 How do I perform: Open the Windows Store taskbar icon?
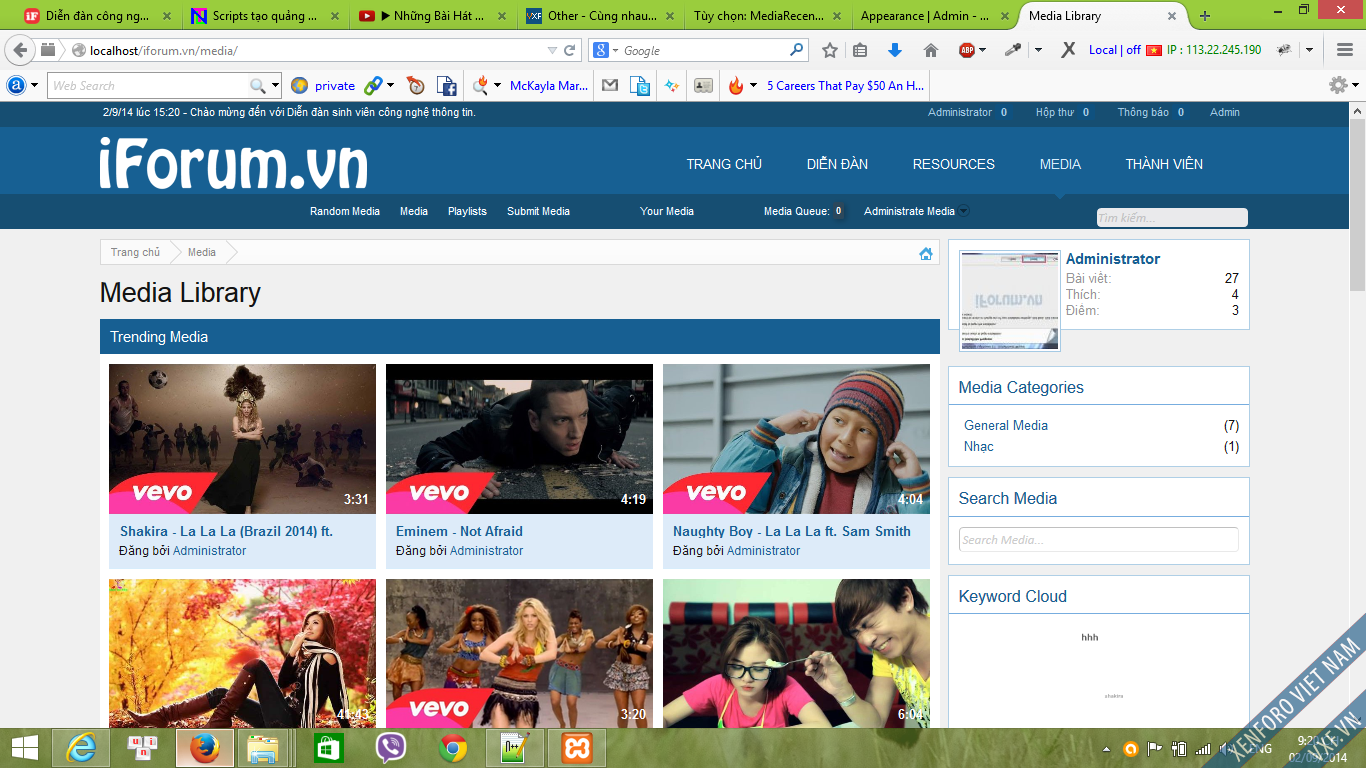pyautogui.click(x=329, y=748)
